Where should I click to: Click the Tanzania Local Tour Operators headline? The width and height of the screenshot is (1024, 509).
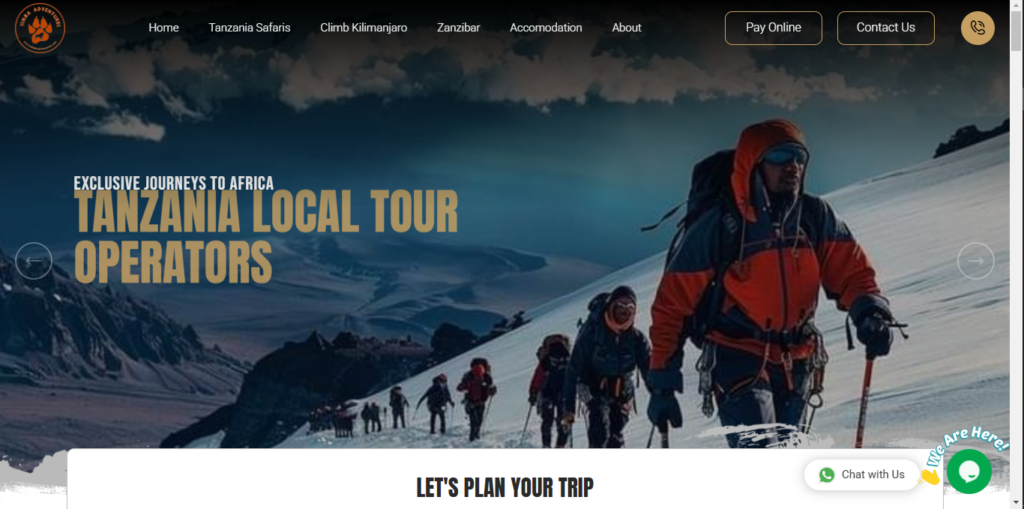pyautogui.click(x=266, y=237)
